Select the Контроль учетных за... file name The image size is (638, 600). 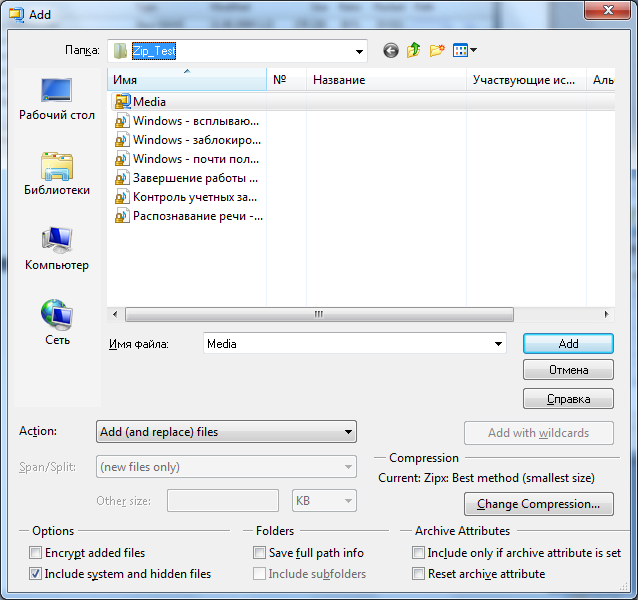coord(195,197)
